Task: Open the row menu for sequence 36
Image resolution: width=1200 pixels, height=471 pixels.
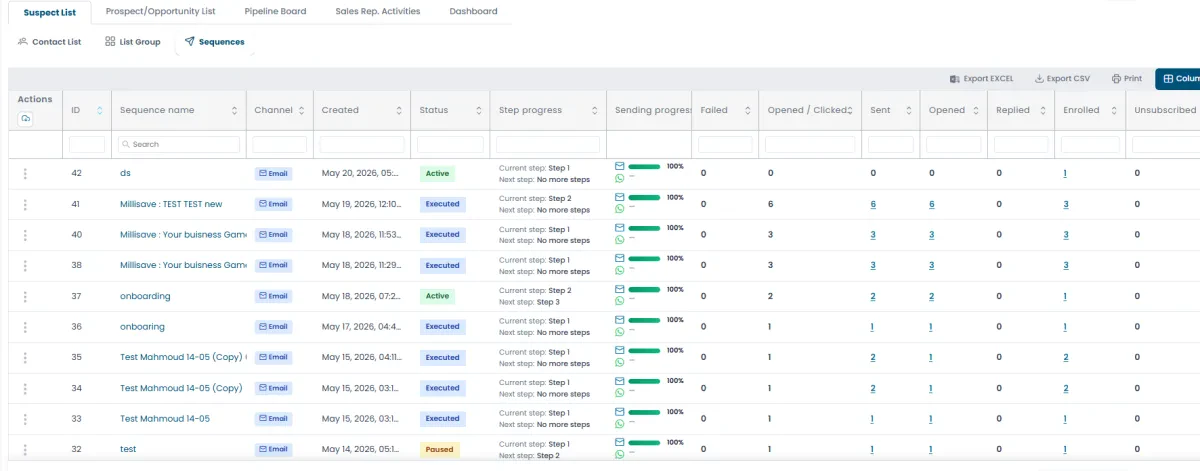Action: click(25, 327)
